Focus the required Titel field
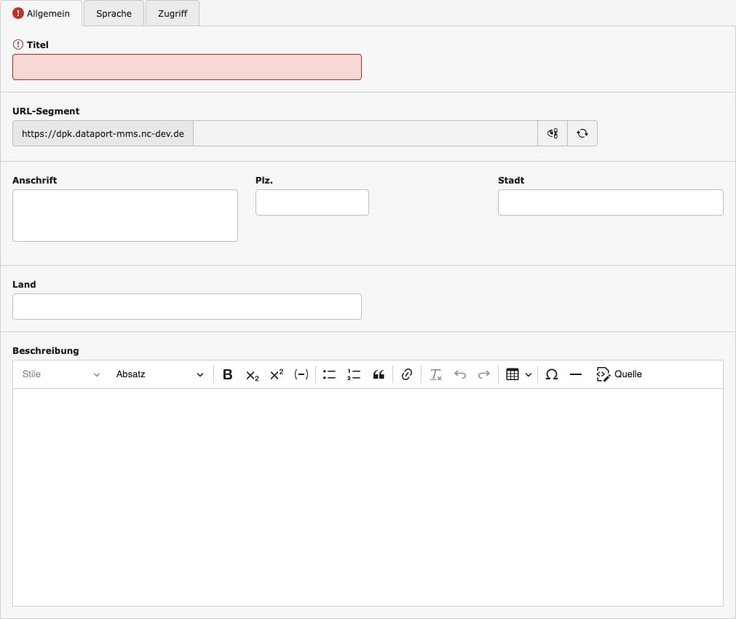This screenshot has width=736, height=619. coord(187,67)
